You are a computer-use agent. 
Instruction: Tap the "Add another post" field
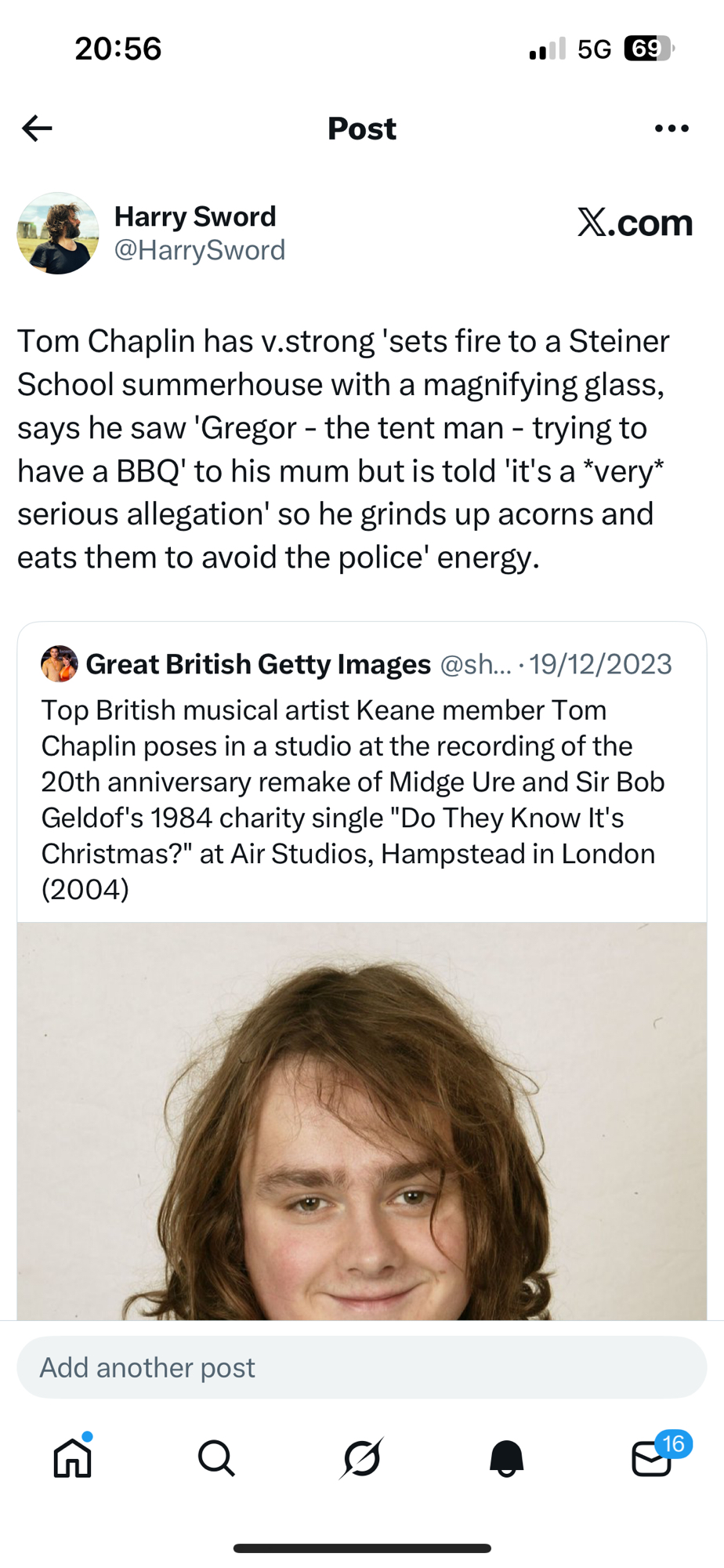point(362,1367)
